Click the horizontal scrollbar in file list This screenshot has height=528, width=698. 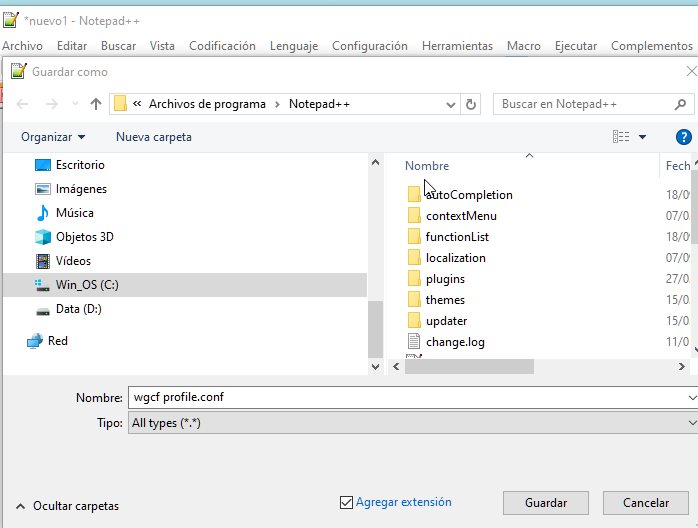(500, 366)
